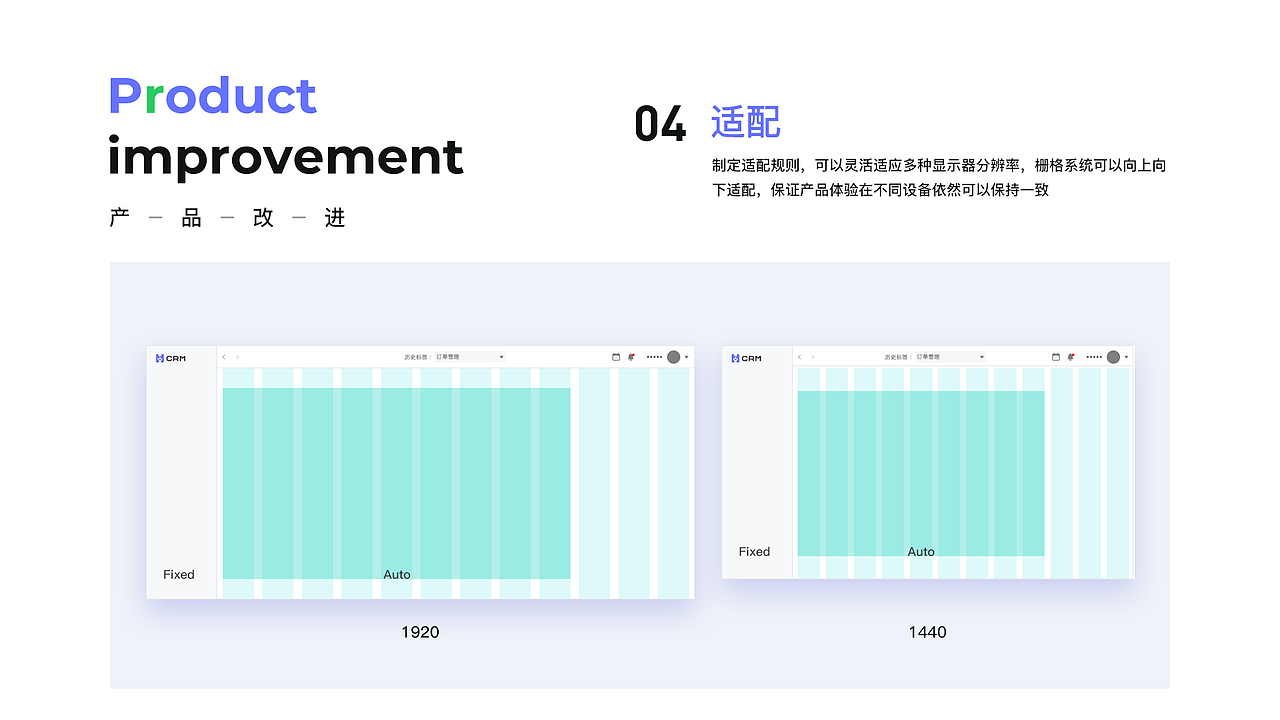Screen dimensions: 1280x720
Task: Open the 订单管理 dropdown in the 1440 mockup
Action: 950,357
